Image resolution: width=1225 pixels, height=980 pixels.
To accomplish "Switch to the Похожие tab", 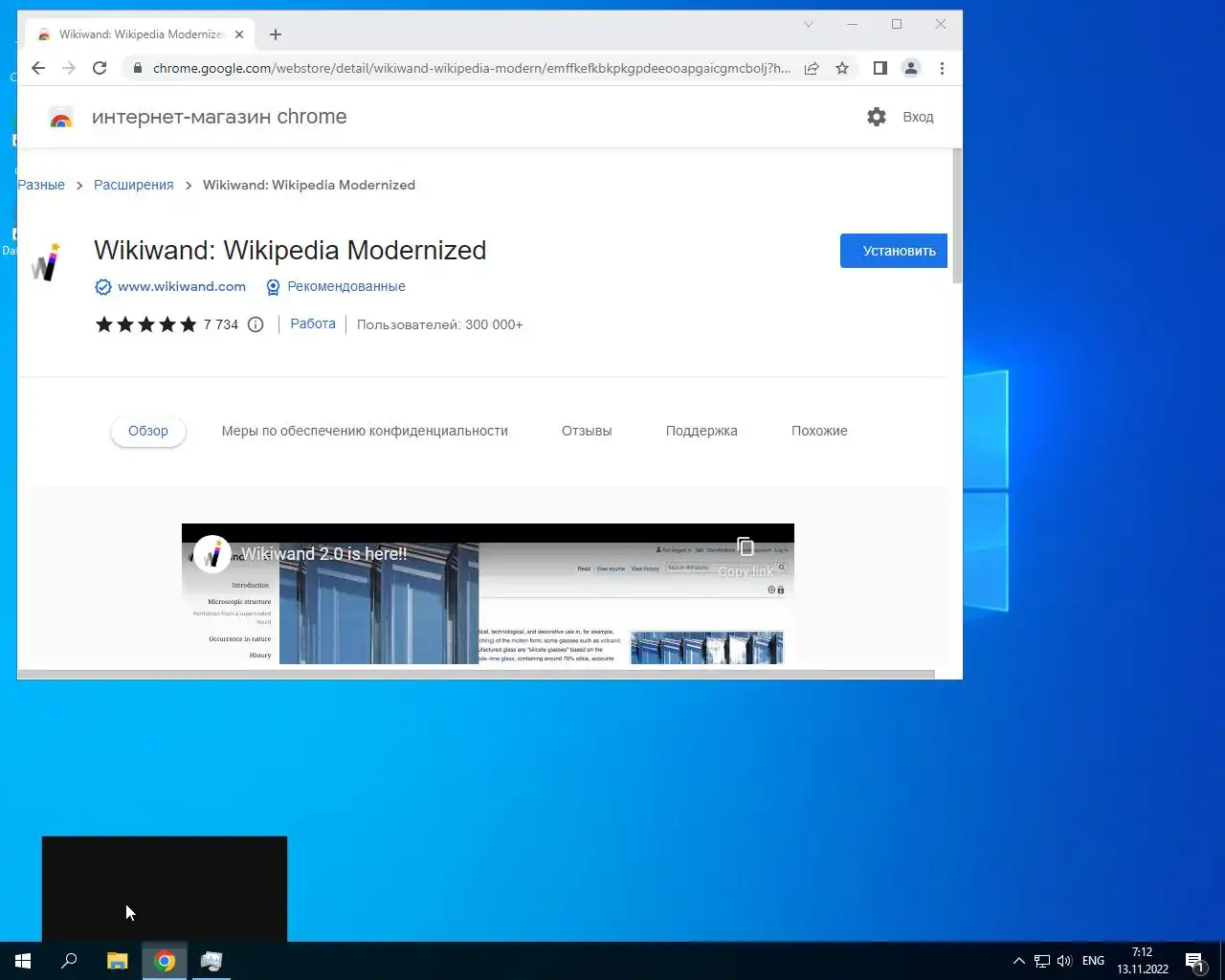I will 819,431.
